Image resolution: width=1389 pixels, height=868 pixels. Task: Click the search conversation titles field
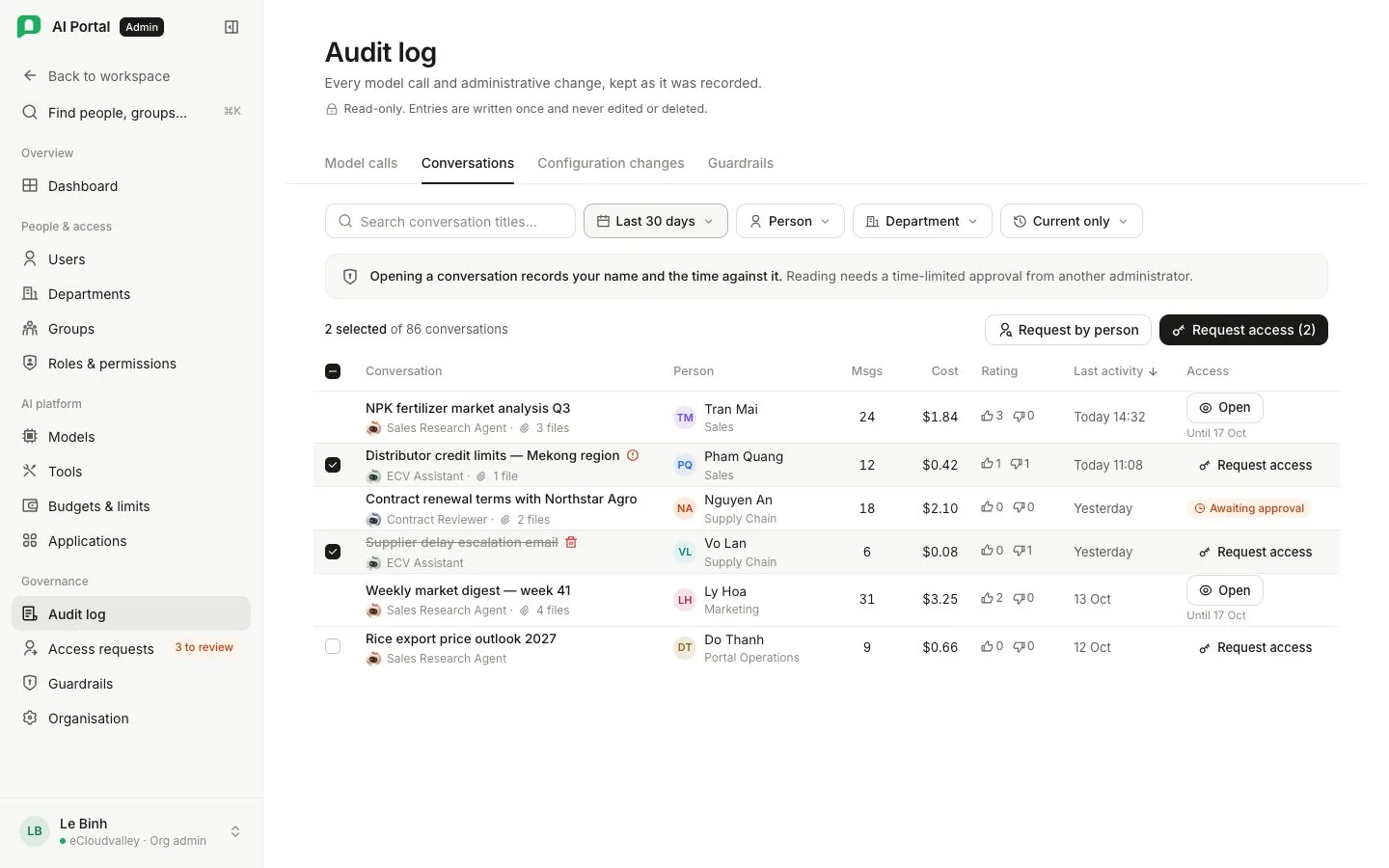(x=450, y=221)
